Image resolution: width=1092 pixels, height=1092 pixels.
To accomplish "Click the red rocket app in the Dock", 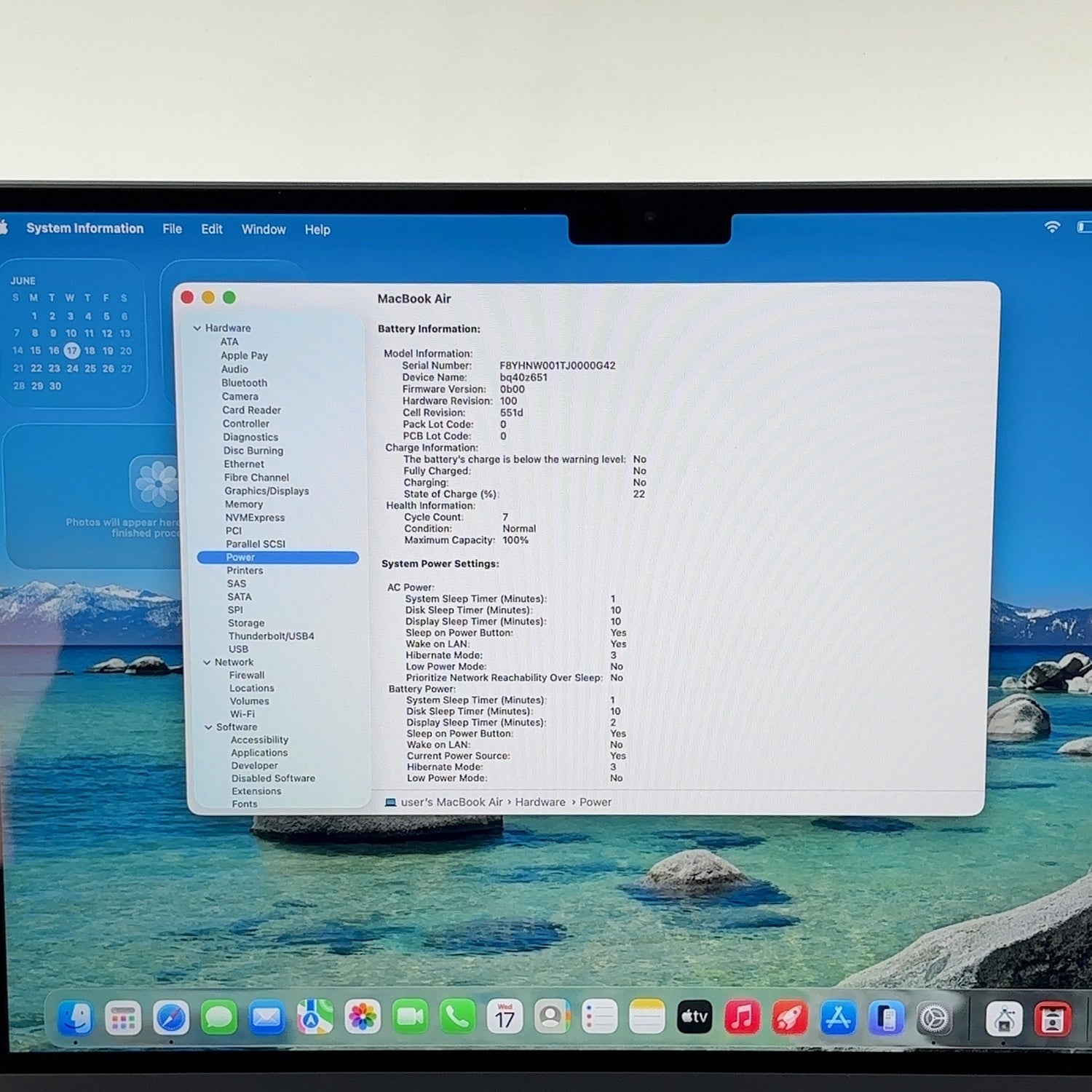I will pos(790,1018).
